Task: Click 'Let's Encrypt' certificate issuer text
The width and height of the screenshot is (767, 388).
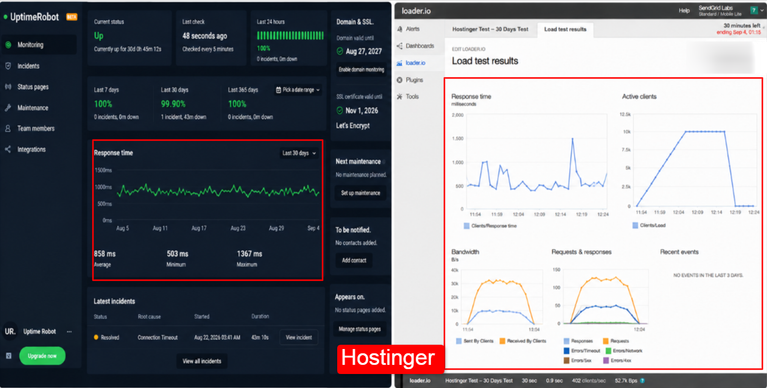Action: coord(353,126)
